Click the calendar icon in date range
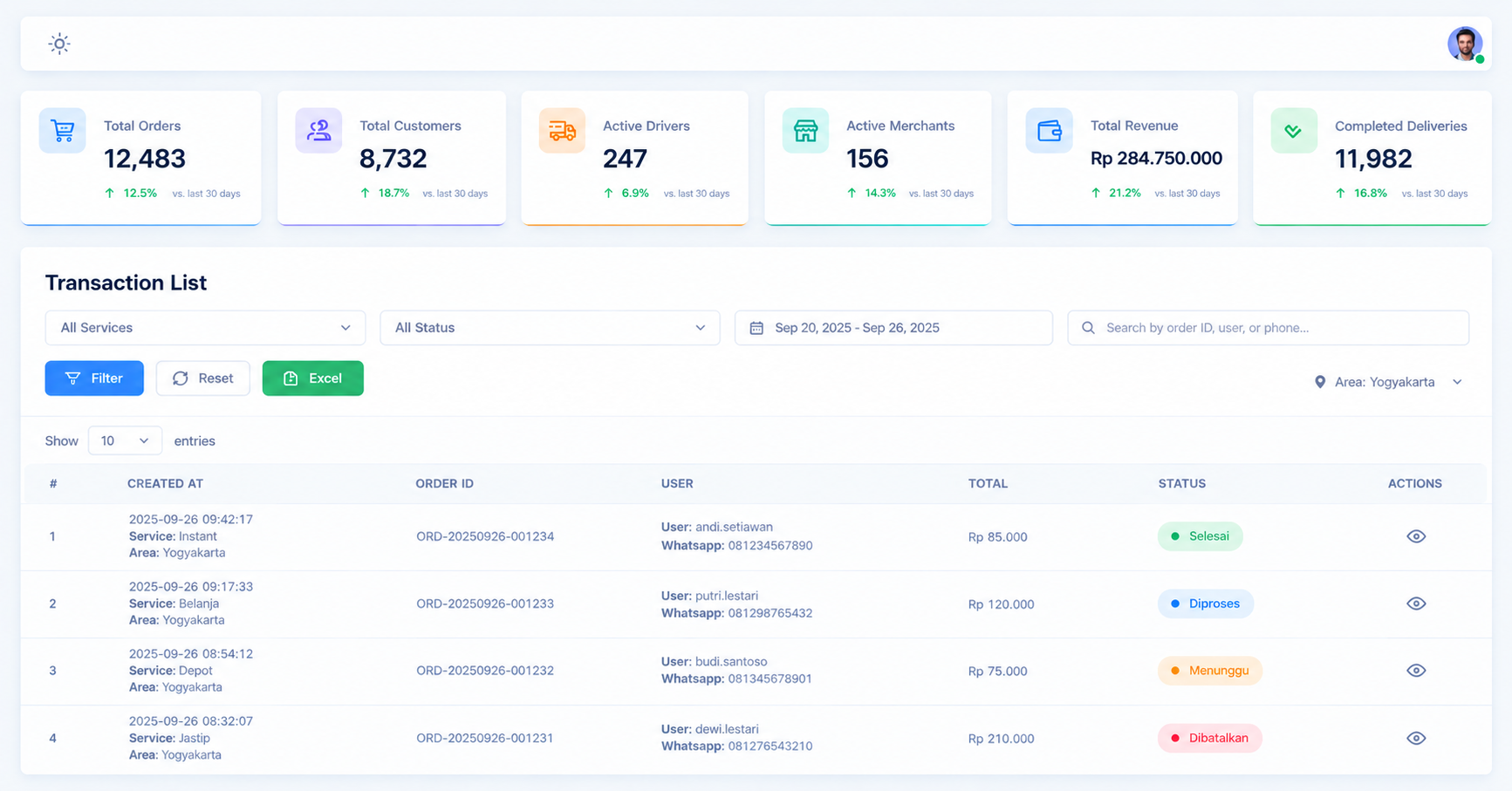Viewport: 1512px width, 791px height. click(756, 328)
